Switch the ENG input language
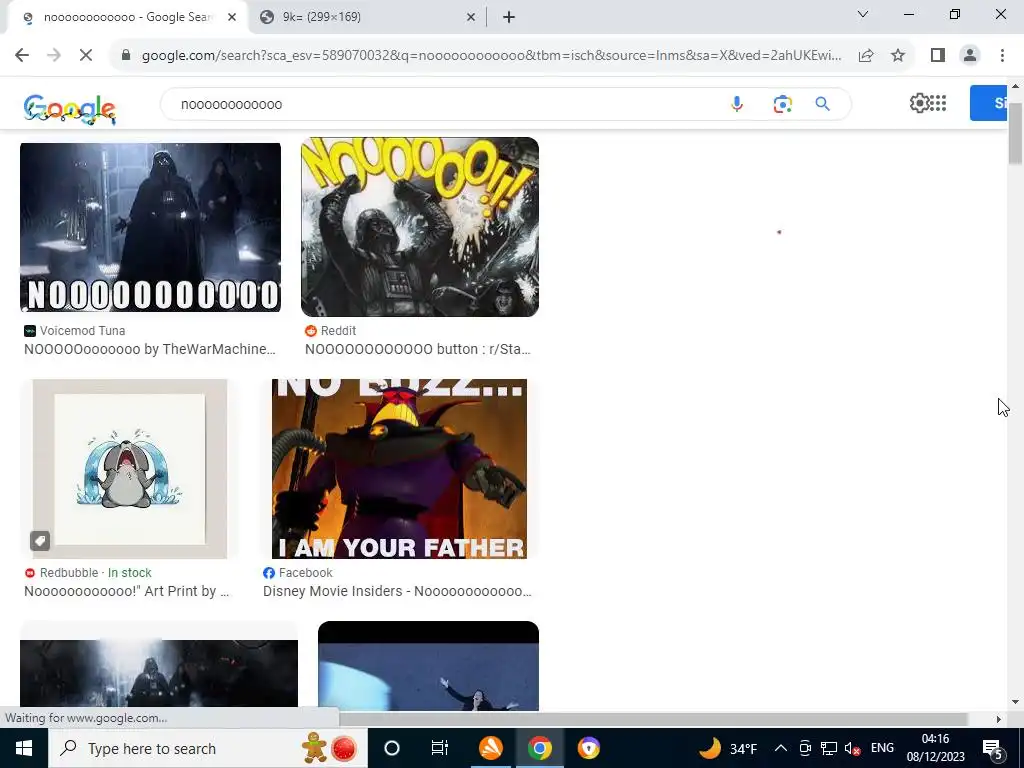Screen dimensions: 1024x768 pyautogui.click(x=882, y=748)
